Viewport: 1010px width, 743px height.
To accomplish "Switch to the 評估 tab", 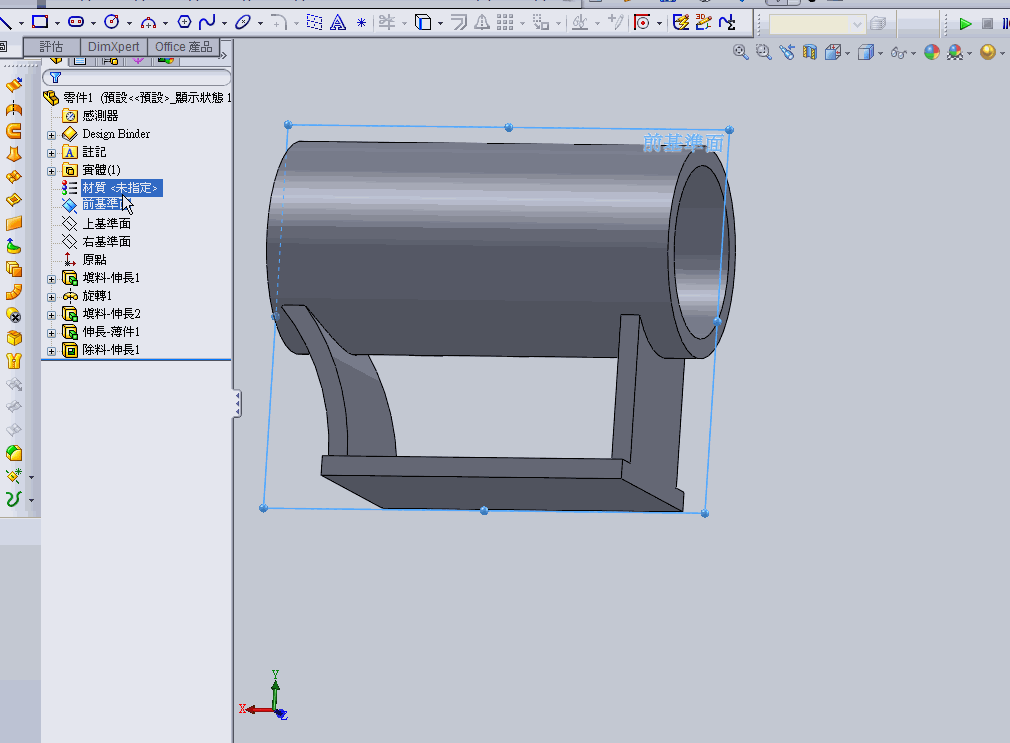I will [52, 47].
